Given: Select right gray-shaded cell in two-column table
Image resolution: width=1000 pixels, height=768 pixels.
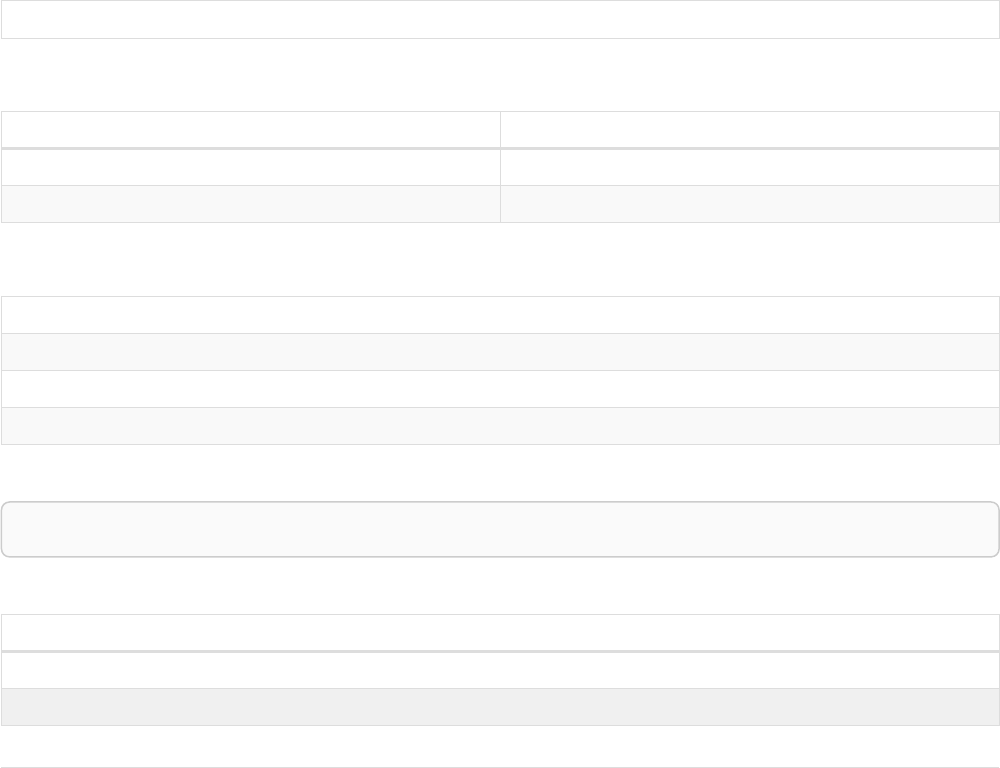Looking at the screenshot, I should point(750,203).
